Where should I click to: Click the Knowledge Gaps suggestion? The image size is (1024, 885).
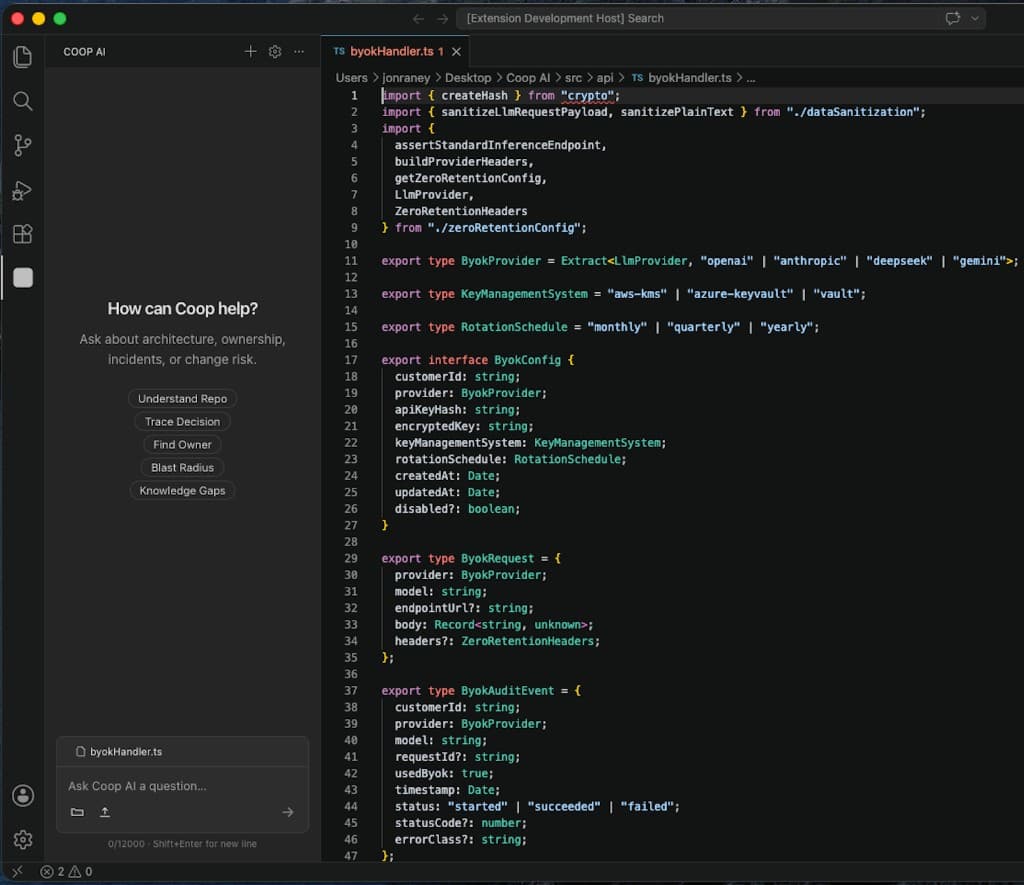pos(182,491)
